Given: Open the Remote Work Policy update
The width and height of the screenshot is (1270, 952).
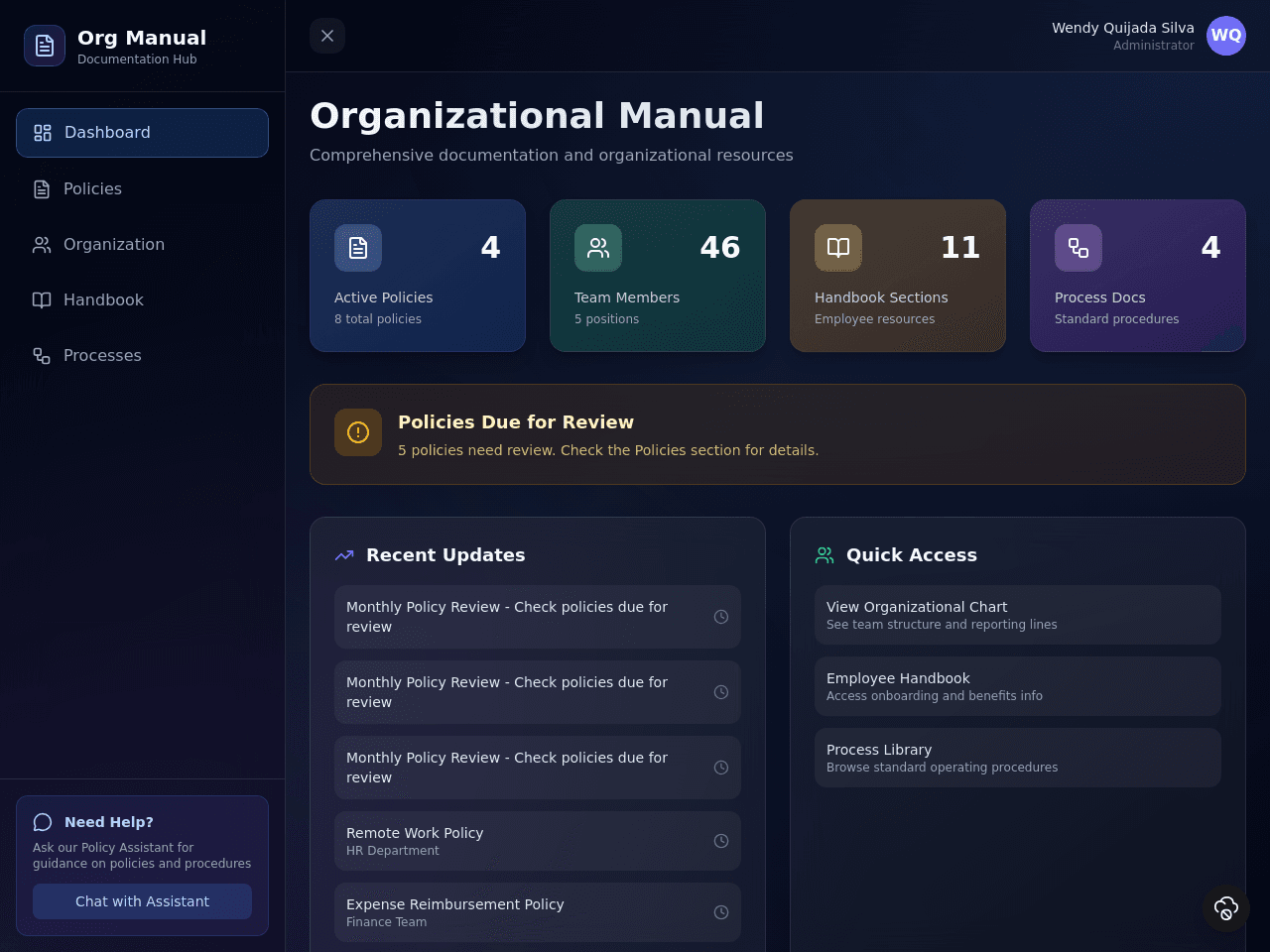Looking at the screenshot, I should click(538, 841).
